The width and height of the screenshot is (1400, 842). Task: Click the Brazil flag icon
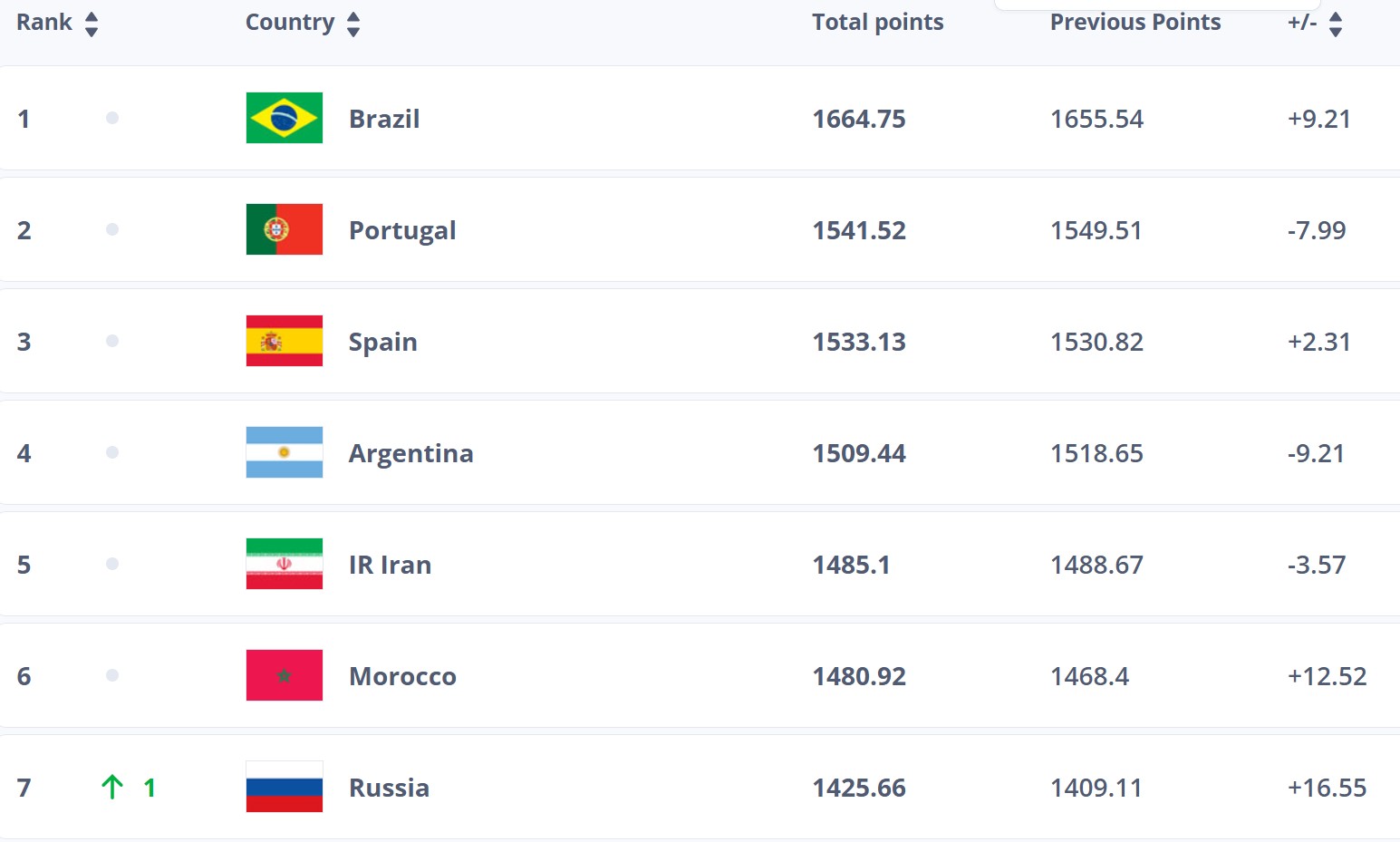pos(284,118)
